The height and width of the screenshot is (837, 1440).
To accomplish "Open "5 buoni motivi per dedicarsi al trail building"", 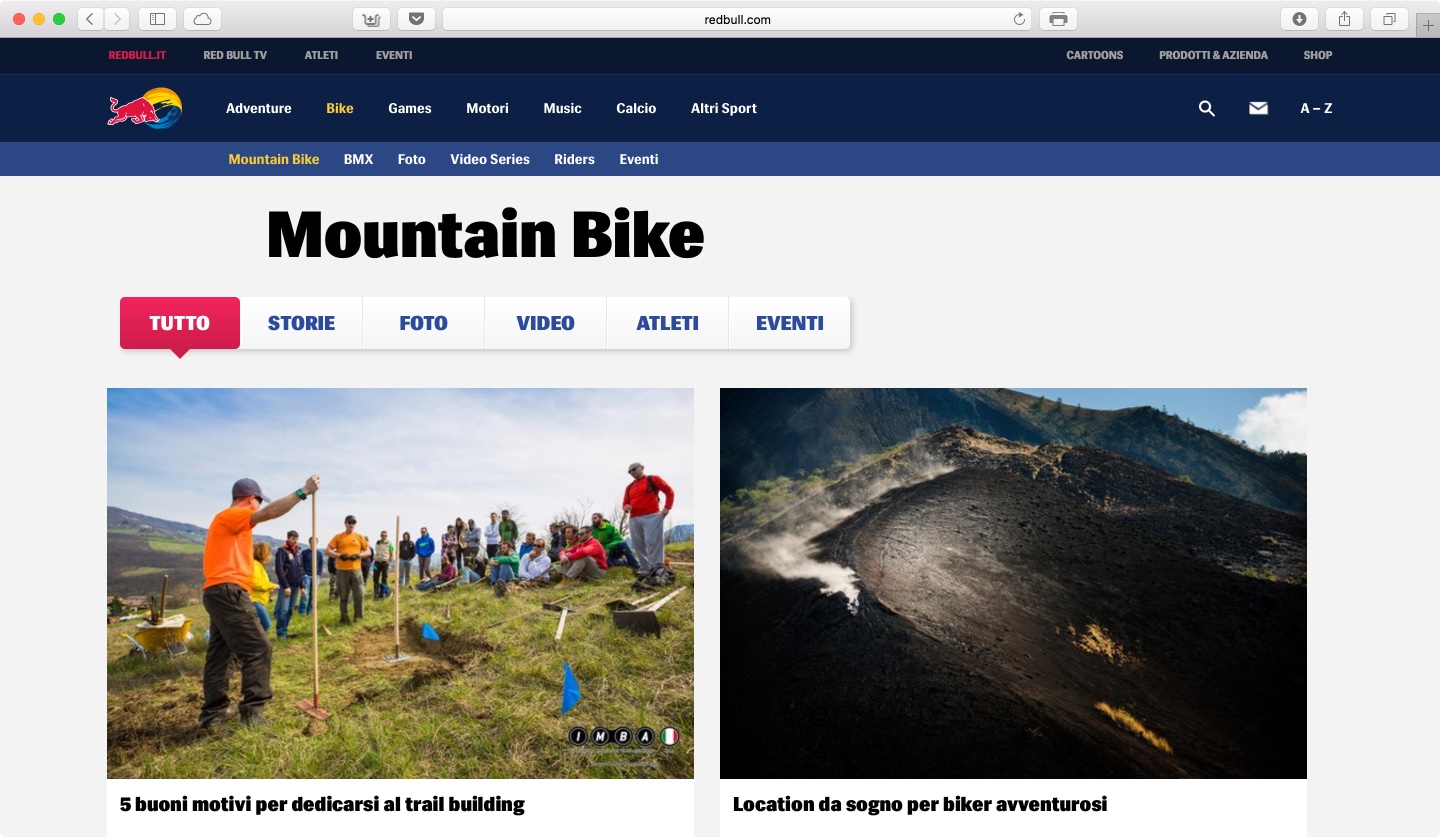I will (322, 804).
